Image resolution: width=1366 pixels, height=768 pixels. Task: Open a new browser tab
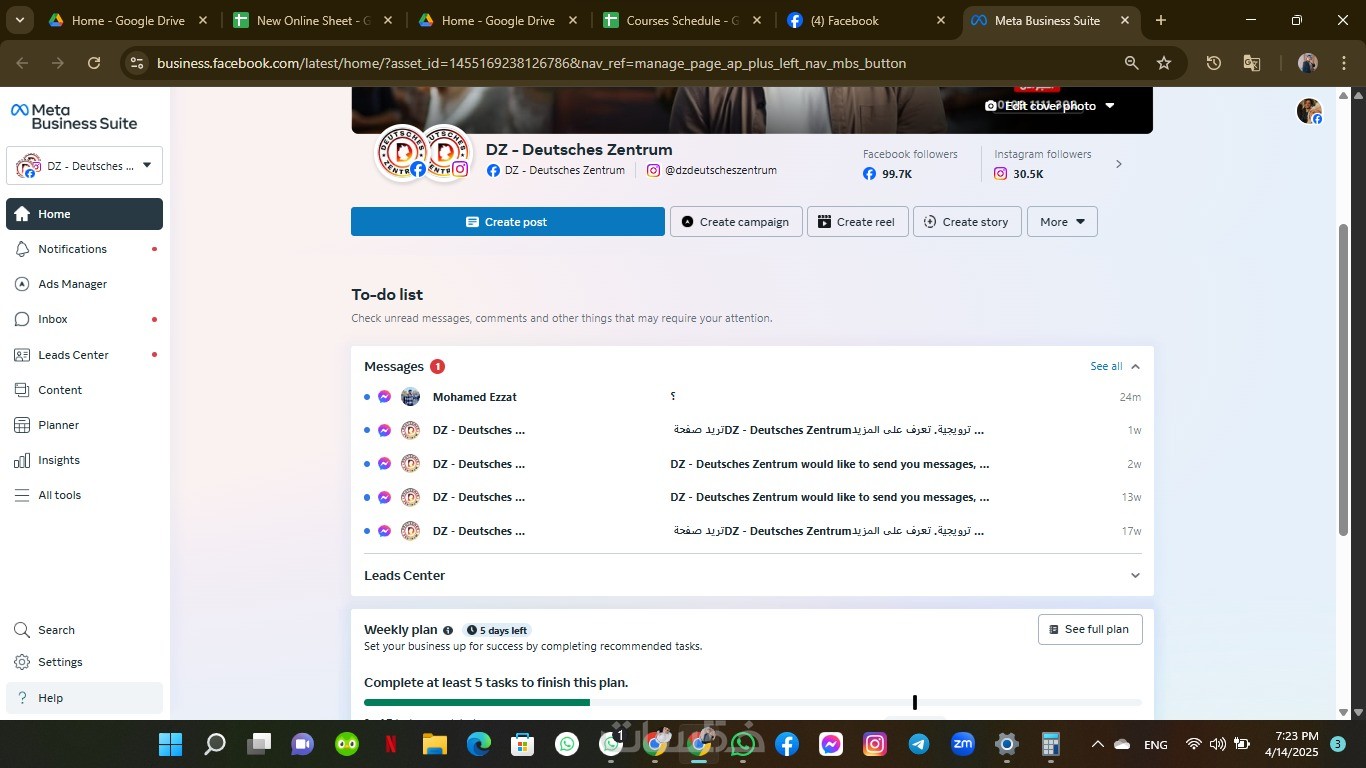(1161, 20)
